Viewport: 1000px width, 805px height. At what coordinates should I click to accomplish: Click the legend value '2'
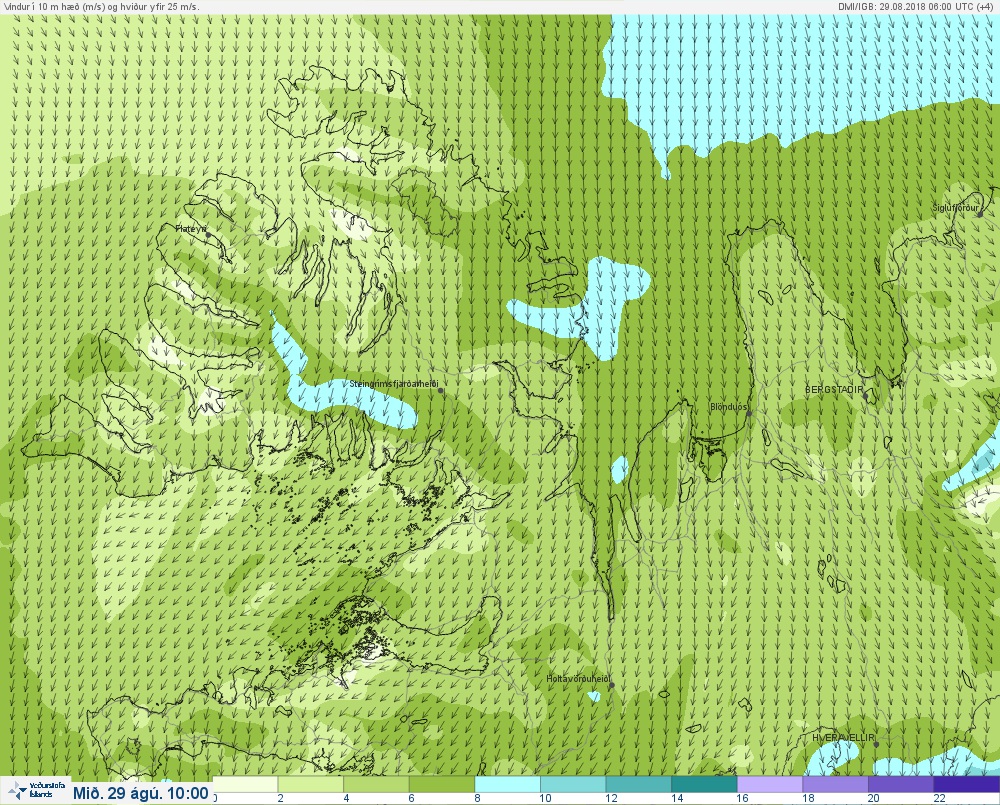280,798
